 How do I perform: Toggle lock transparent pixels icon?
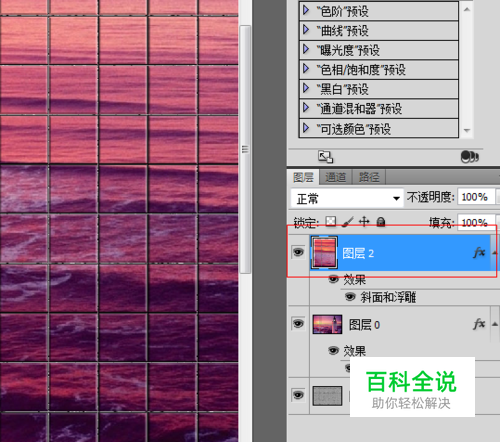(331, 221)
